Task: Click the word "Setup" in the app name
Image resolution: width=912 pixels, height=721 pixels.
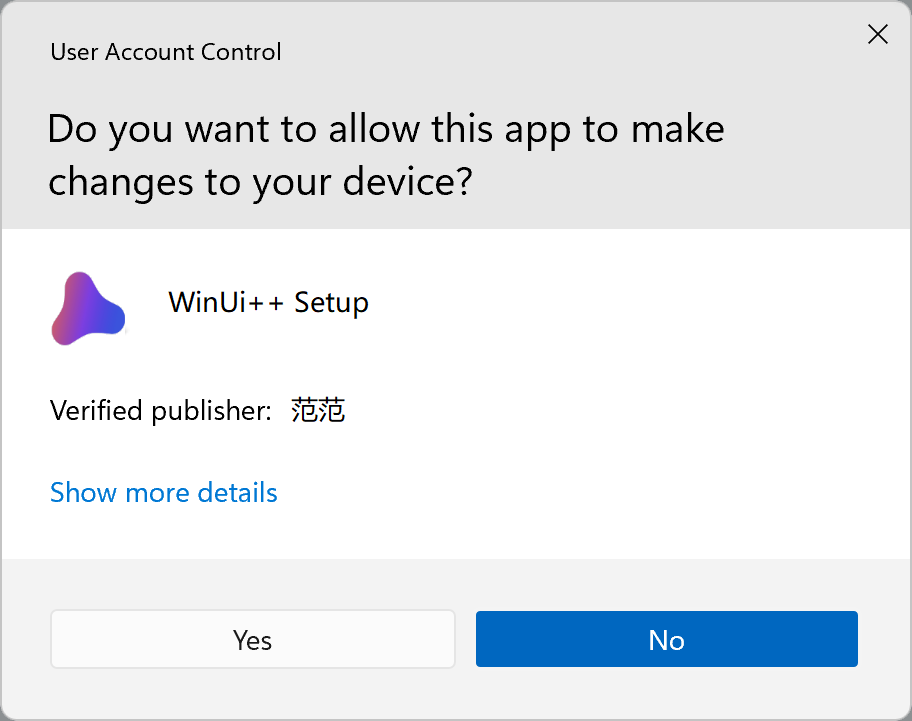Action: tap(331, 302)
